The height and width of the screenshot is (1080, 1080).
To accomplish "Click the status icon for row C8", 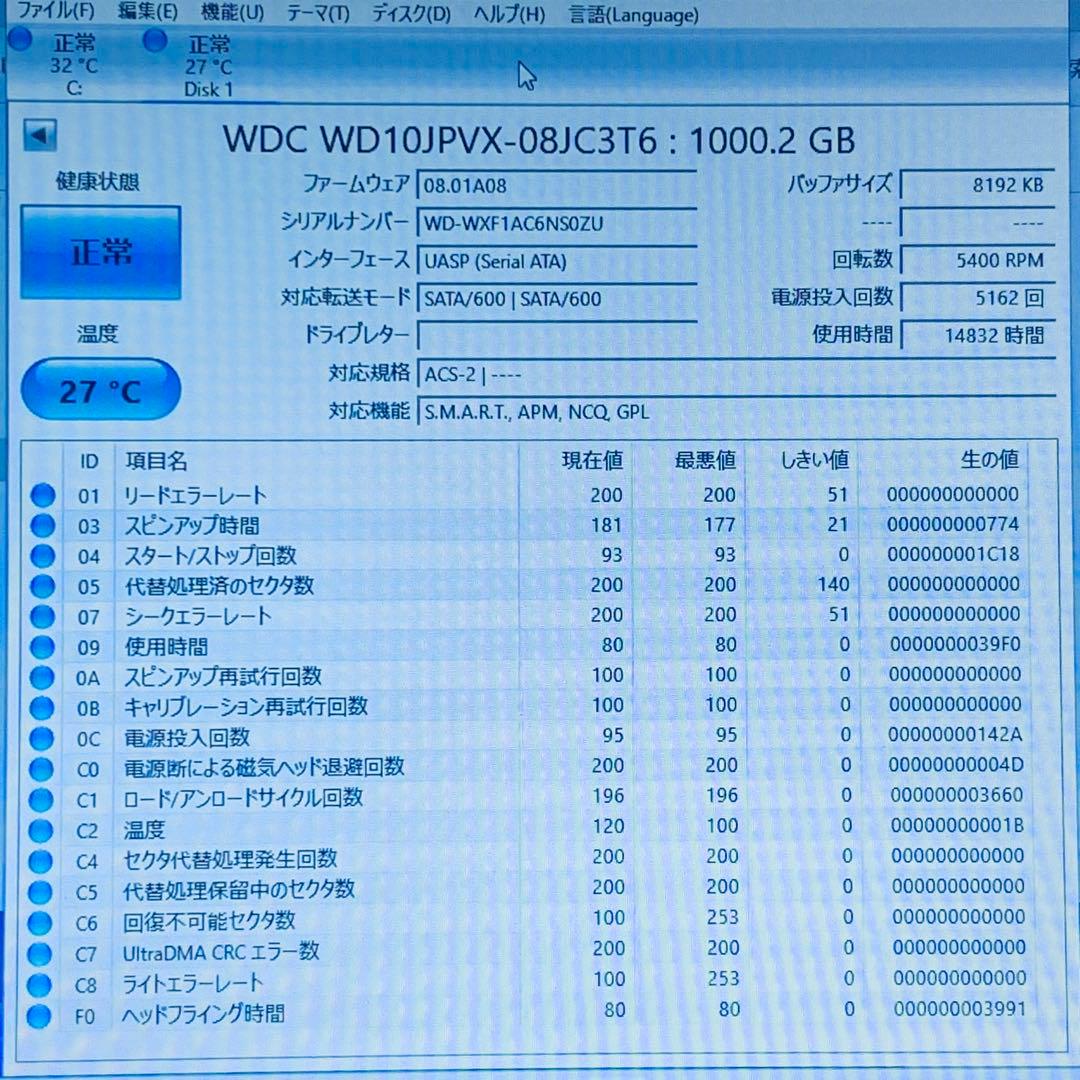I will tap(39, 985).
